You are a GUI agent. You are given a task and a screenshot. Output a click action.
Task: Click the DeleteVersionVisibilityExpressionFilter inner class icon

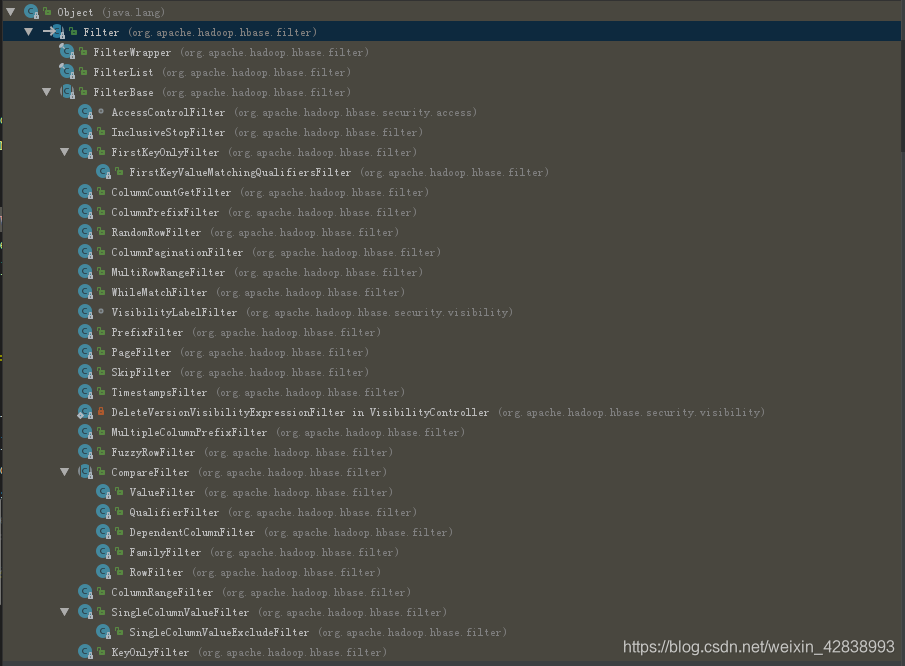click(85, 412)
